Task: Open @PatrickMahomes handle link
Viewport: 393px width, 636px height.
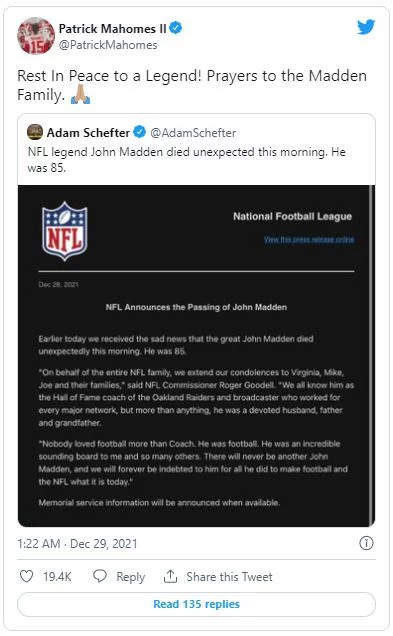Action: (108, 45)
